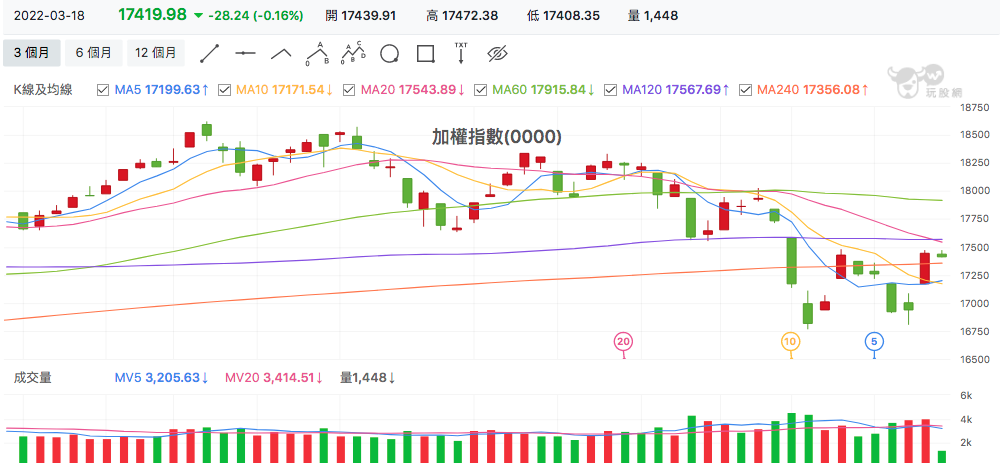Select the 0-A-B-C-D wave pattern tool
Viewport: 1000px width, 463px height.
(353, 53)
